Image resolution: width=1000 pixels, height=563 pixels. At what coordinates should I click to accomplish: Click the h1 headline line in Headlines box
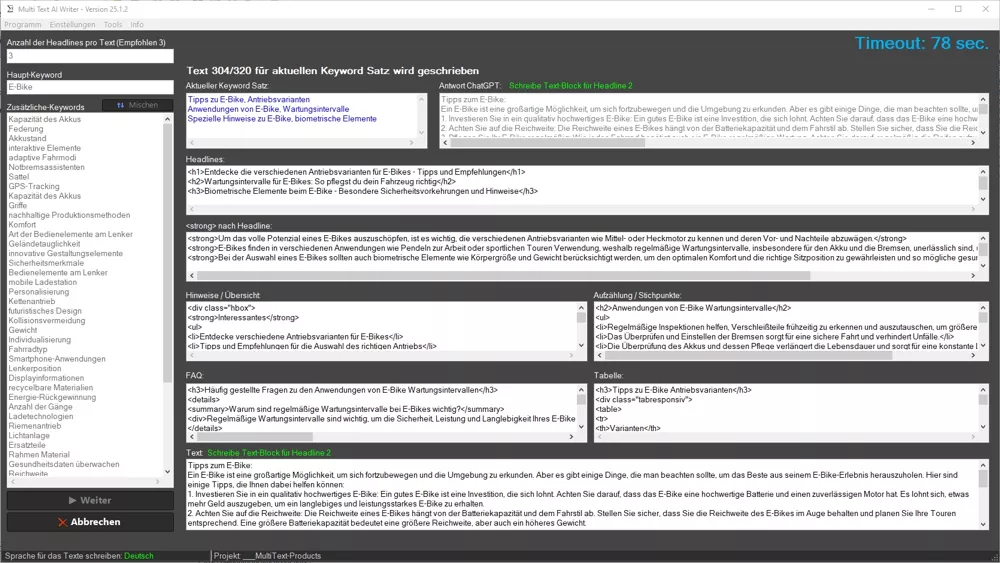point(357,172)
